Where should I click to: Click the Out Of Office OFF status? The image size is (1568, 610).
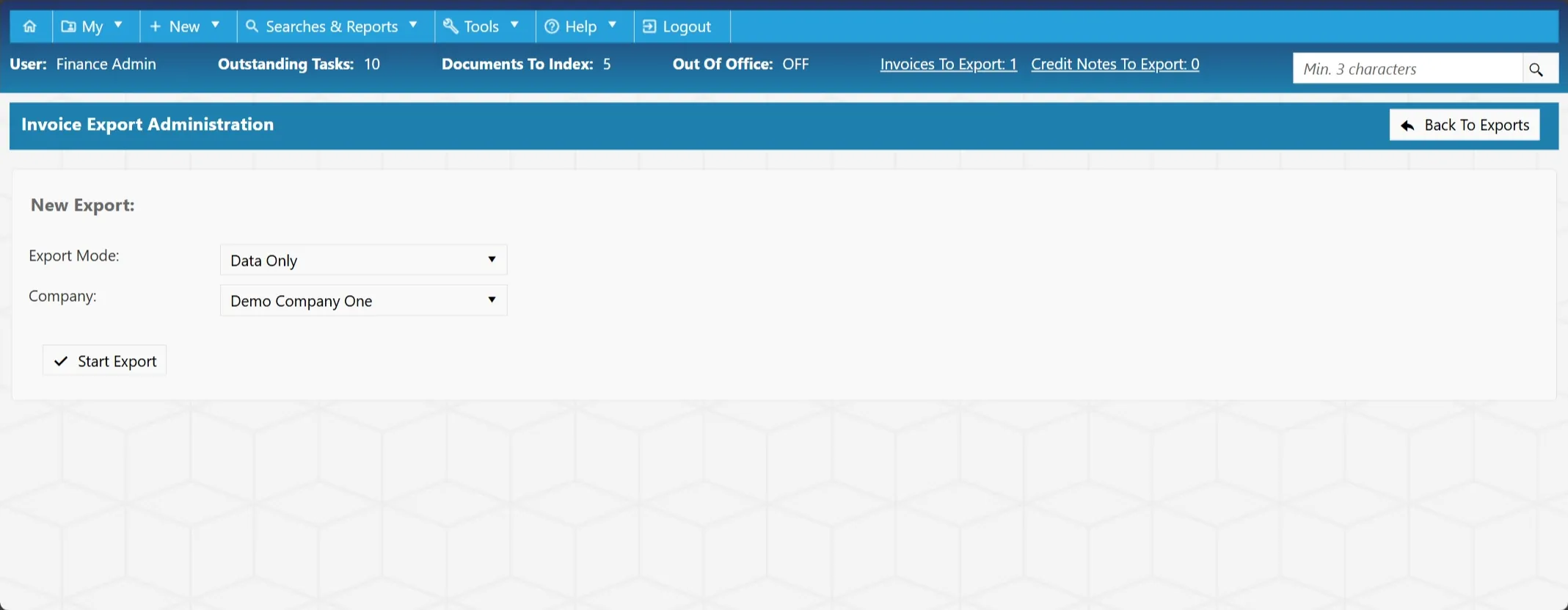[795, 64]
